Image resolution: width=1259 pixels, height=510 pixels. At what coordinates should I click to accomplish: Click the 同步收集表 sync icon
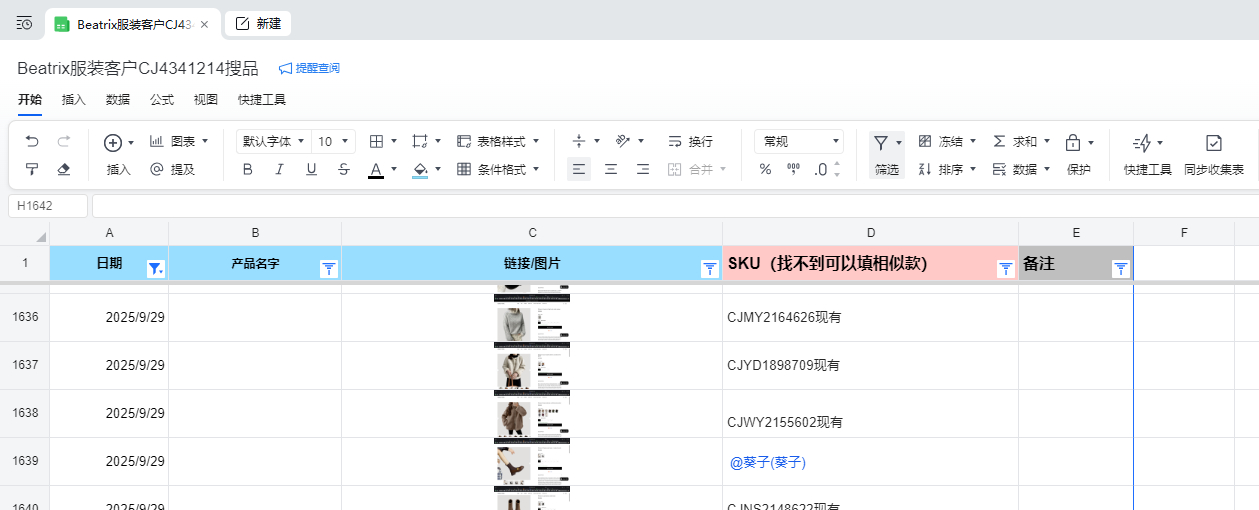[x=1213, y=143]
